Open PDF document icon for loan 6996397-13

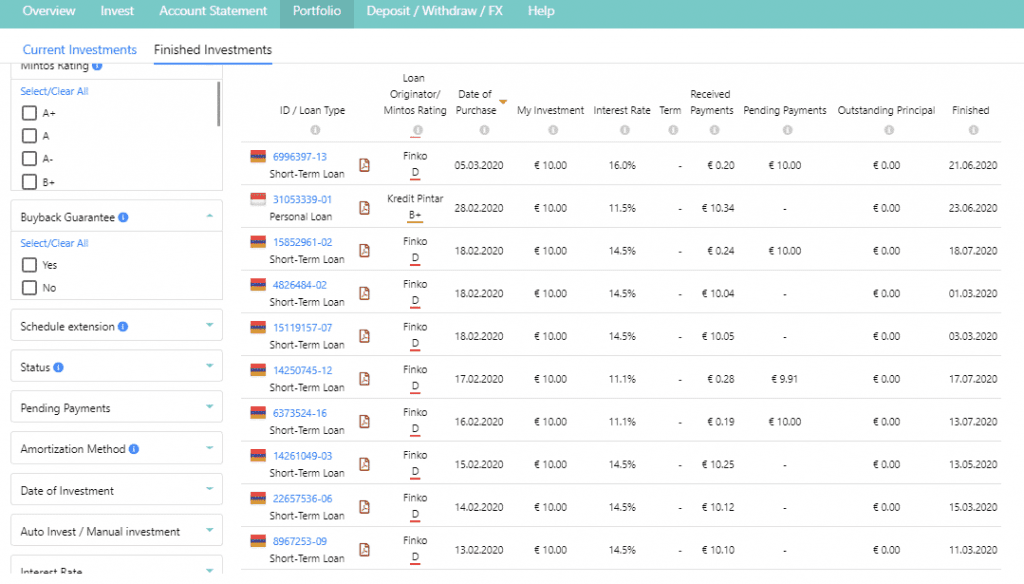click(x=364, y=165)
